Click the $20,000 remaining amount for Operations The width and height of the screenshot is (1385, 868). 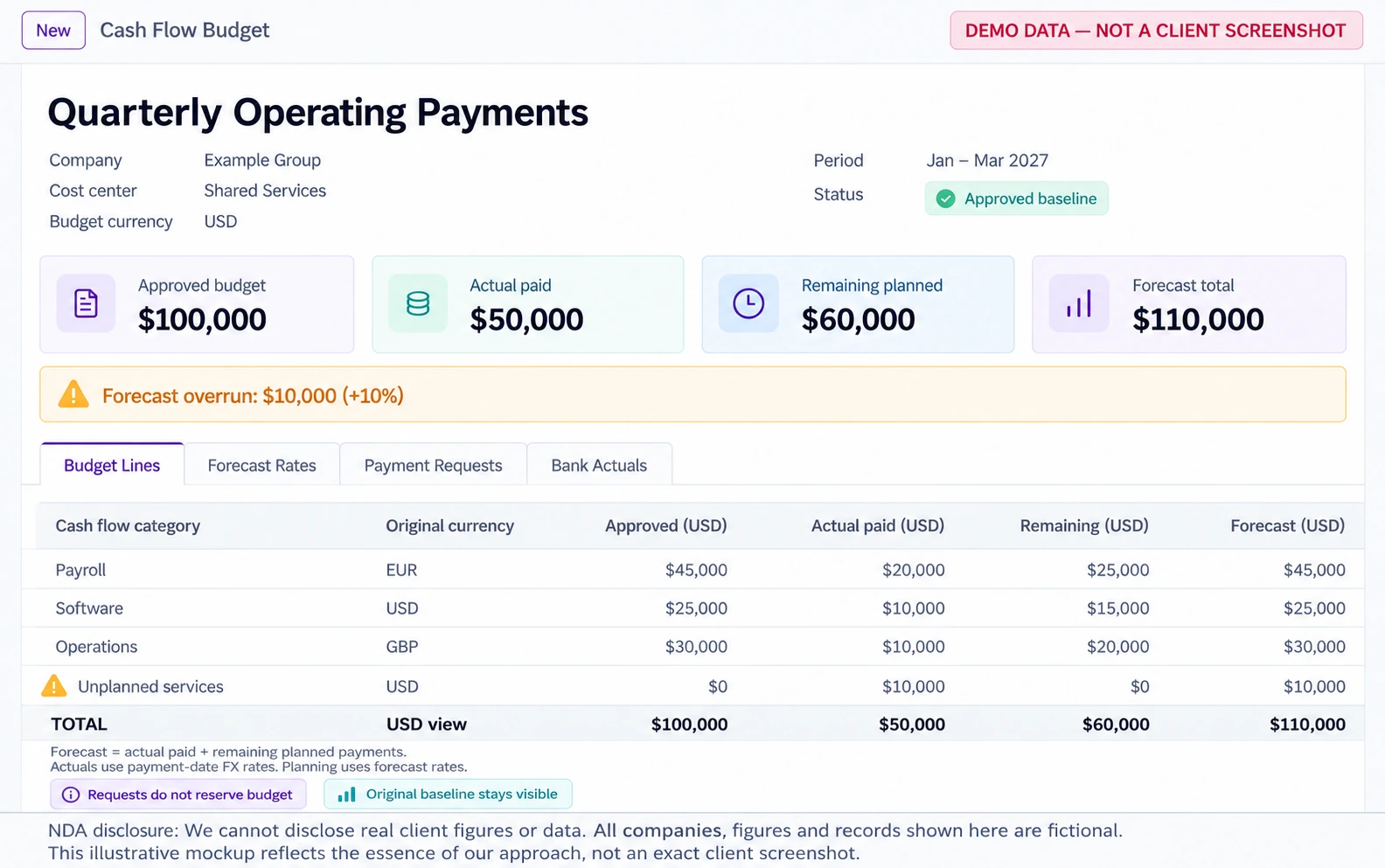pos(1117,647)
